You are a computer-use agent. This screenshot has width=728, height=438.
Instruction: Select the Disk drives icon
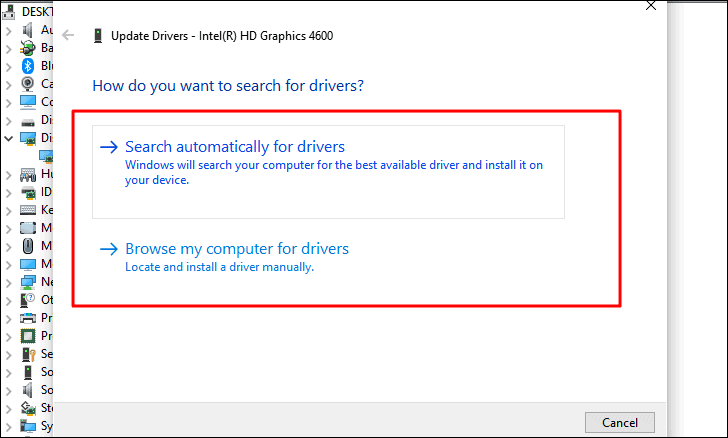(28, 122)
